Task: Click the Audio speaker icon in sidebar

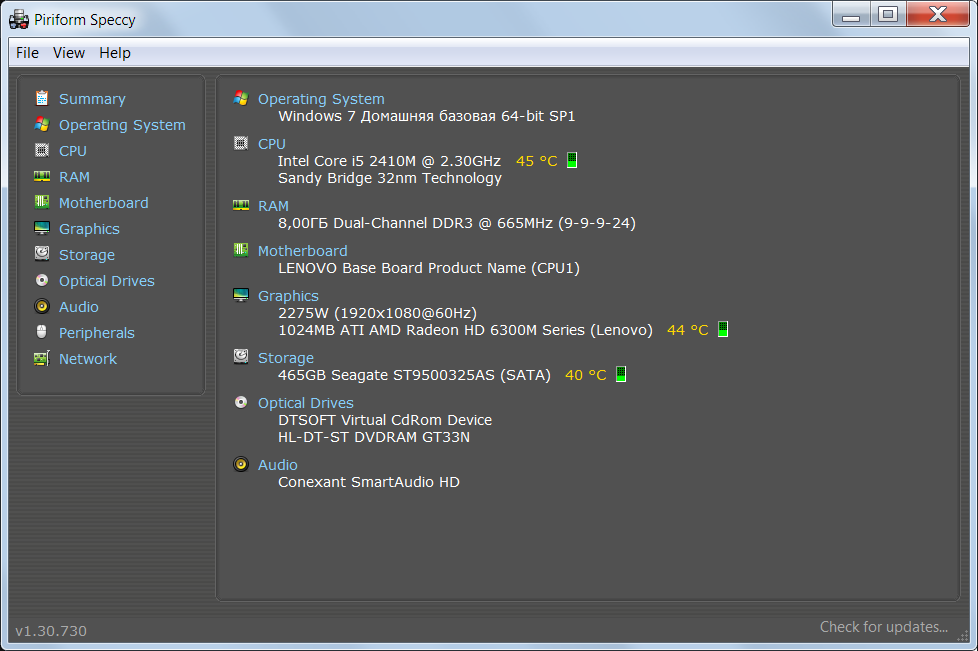Action: click(x=41, y=306)
